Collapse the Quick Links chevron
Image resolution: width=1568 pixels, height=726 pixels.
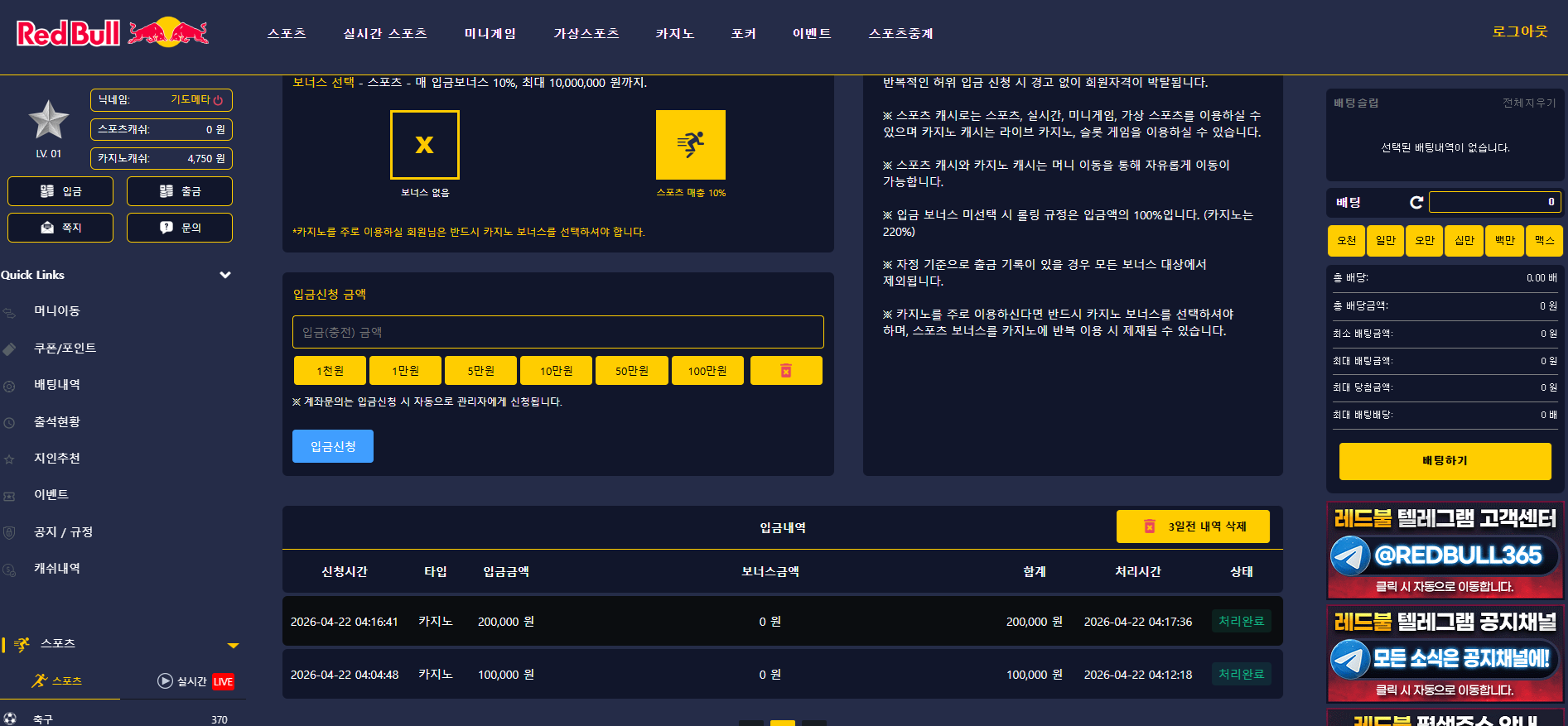pyautogui.click(x=224, y=275)
